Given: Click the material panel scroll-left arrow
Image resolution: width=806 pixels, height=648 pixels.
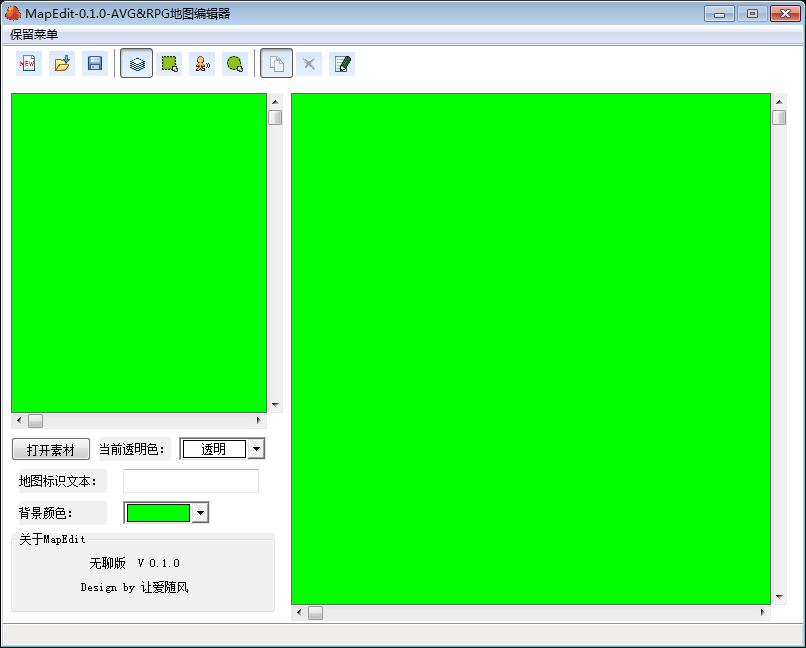Looking at the screenshot, I should pyautogui.click(x=19, y=420).
